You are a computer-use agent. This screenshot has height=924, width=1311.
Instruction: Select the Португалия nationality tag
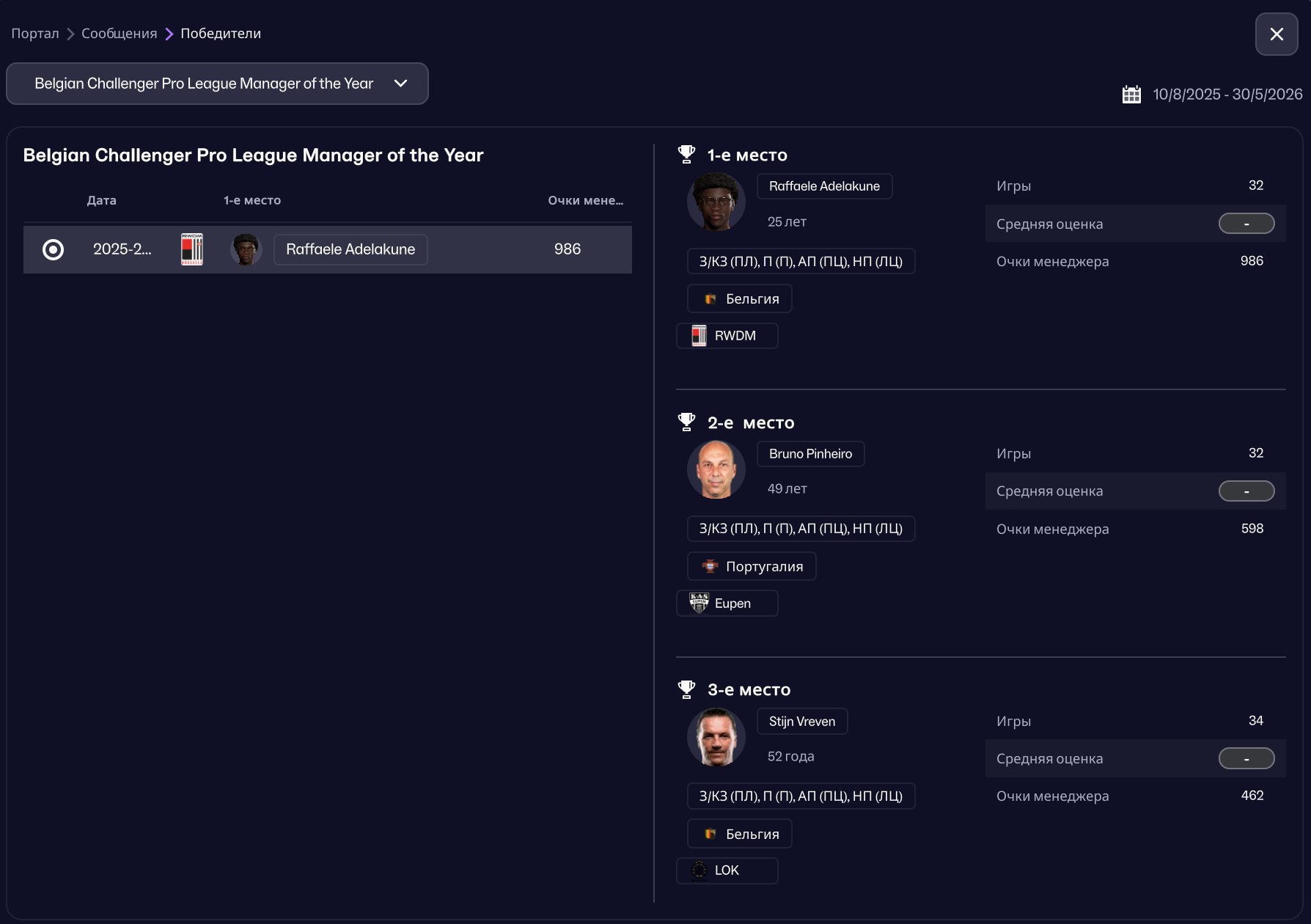point(752,566)
